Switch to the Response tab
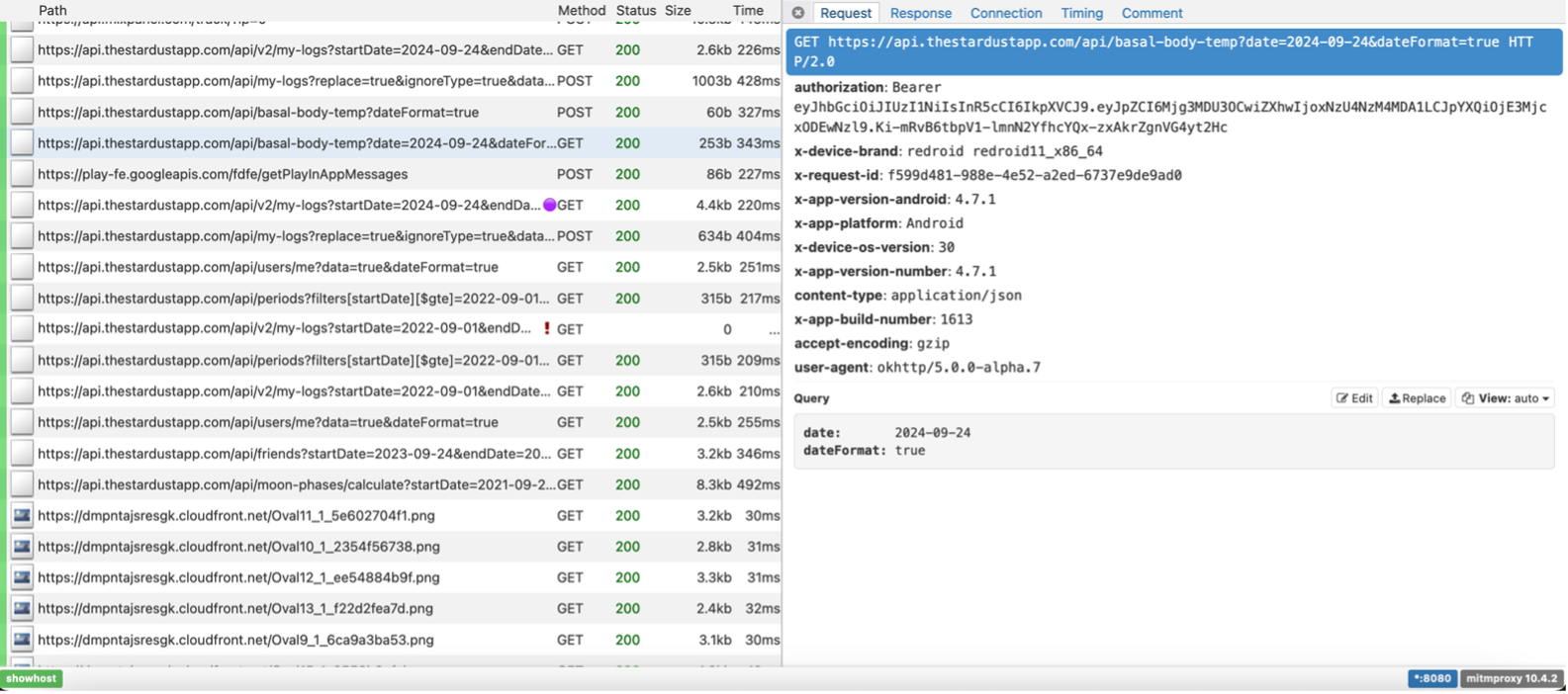 coord(920,13)
